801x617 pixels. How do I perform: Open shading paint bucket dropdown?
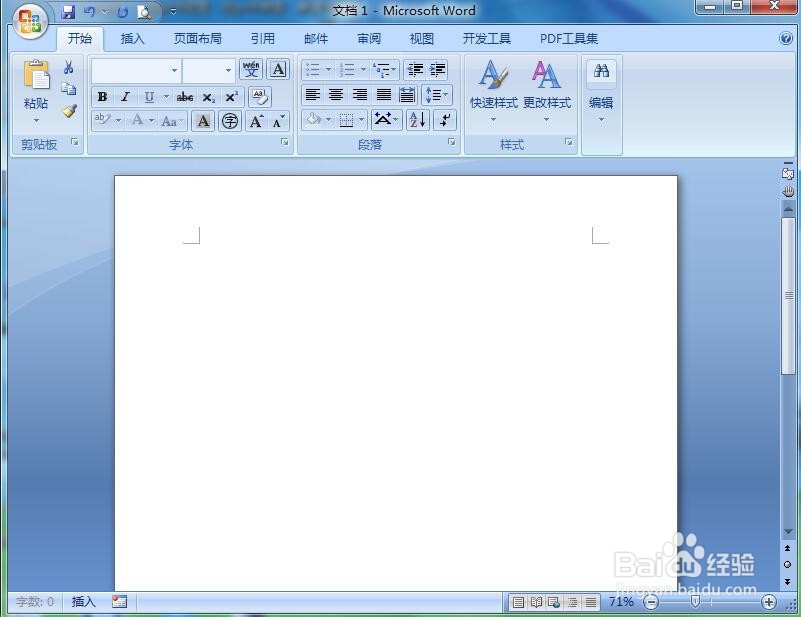pos(328,121)
